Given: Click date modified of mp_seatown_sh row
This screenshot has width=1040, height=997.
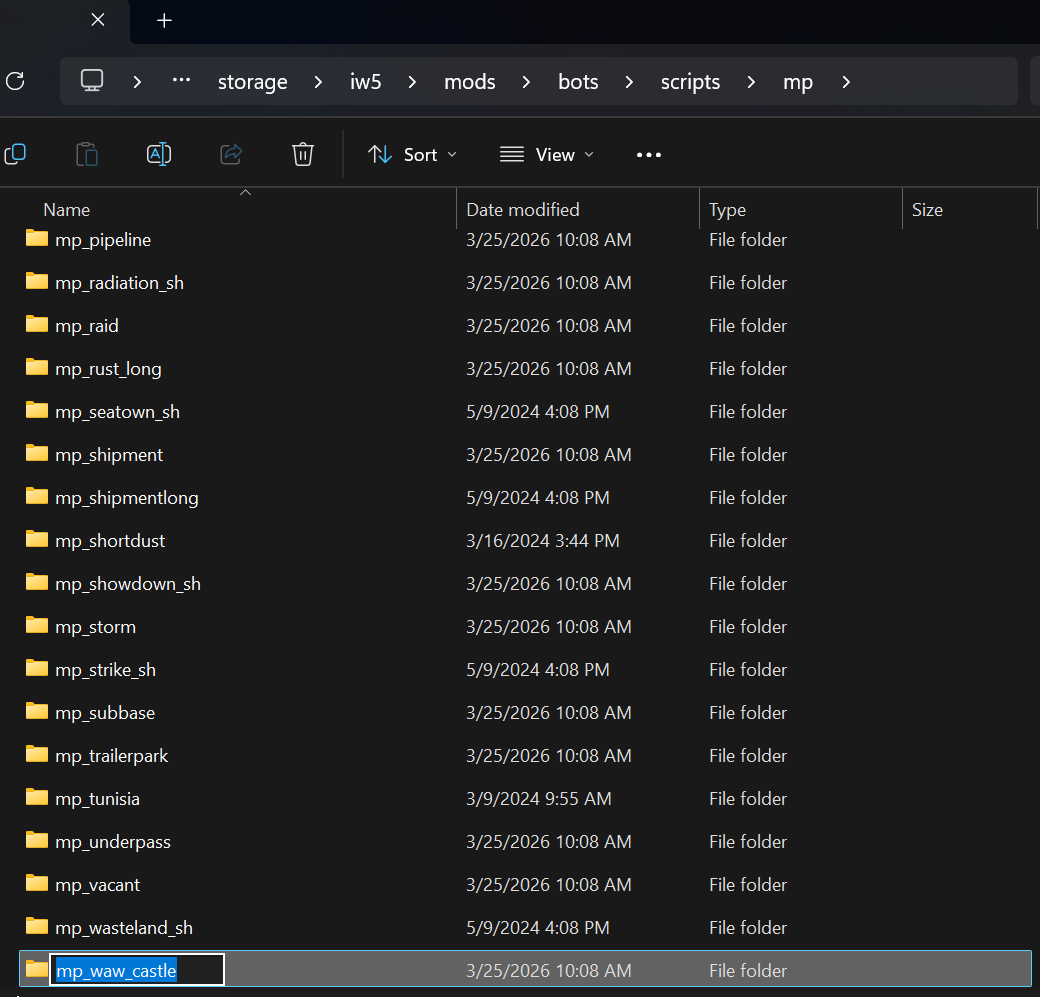Looking at the screenshot, I should tap(537, 412).
